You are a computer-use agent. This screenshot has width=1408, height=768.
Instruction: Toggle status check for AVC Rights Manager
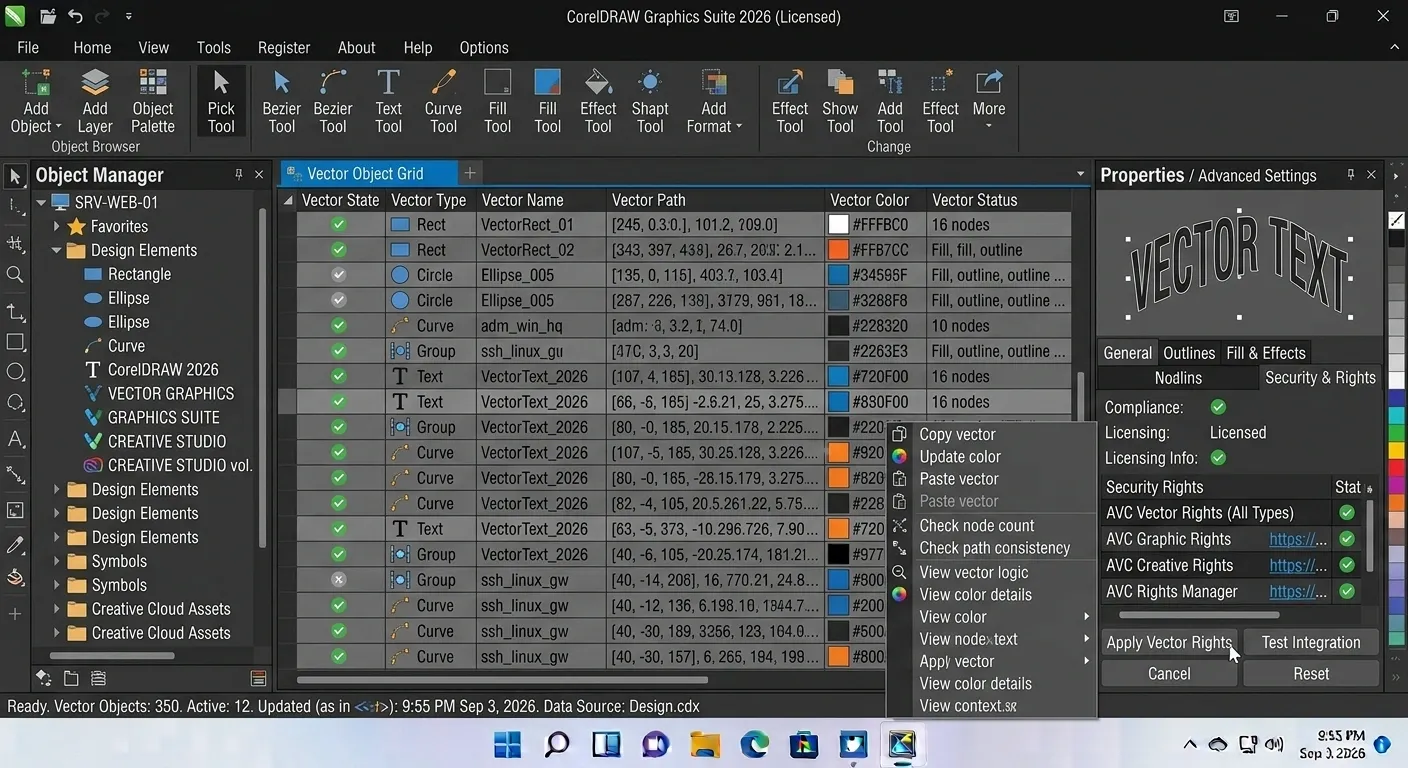click(x=1347, y=592)
